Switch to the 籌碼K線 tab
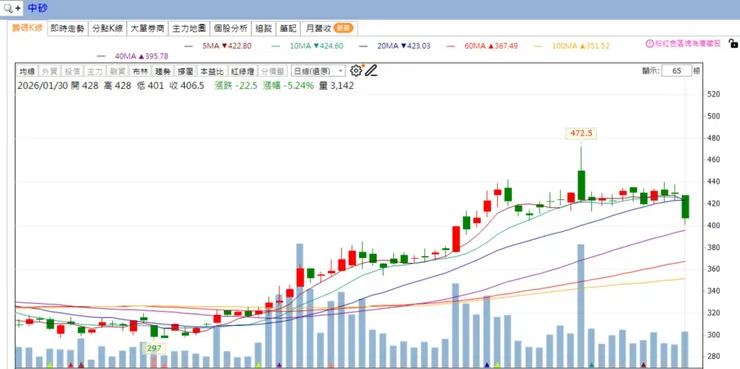740x369 pixels. click(27, 28)
